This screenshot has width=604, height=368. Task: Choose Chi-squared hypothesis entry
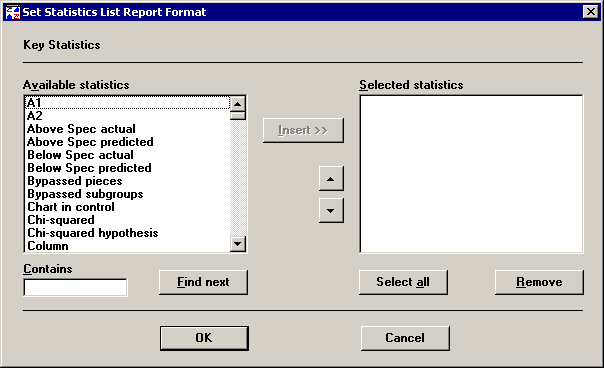click(x=127, y=233)
